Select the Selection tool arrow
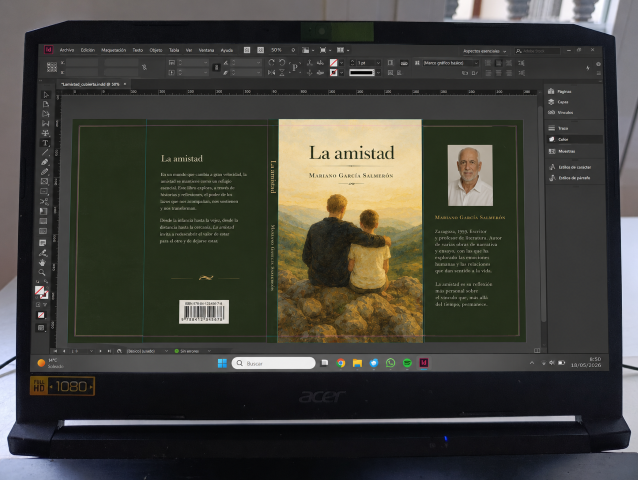 click(x=46, y=94)
